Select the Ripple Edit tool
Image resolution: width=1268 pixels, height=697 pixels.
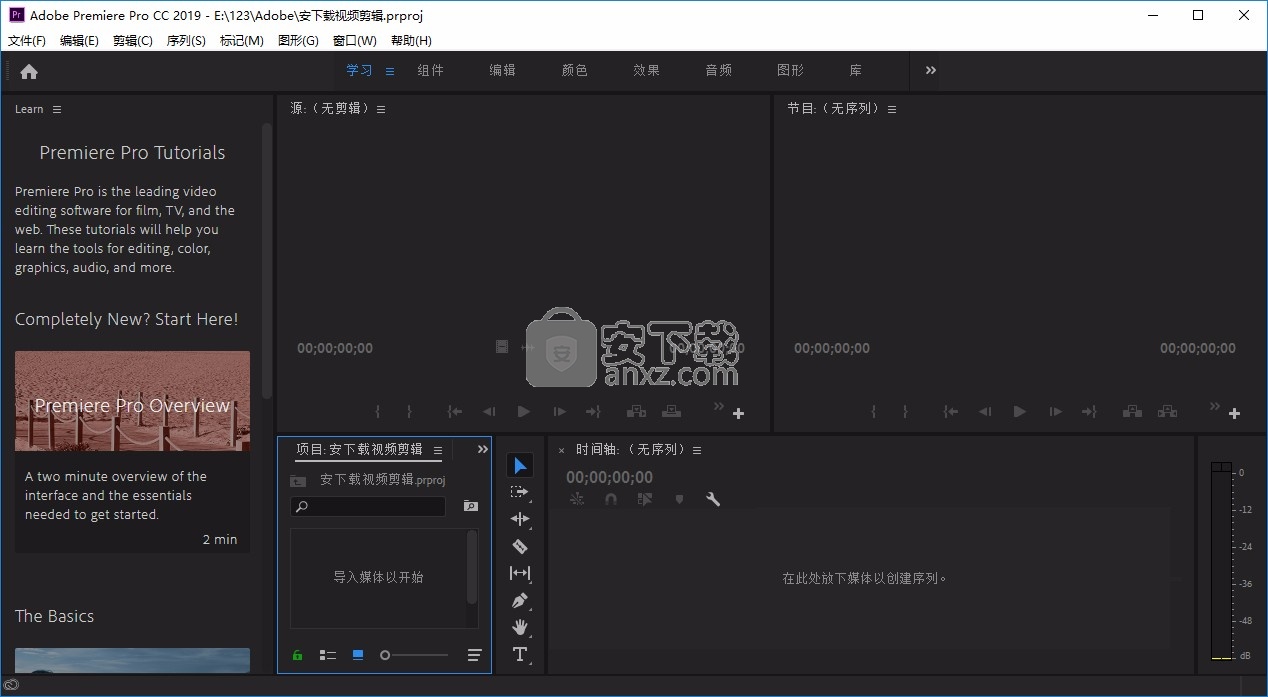click(x=520, y=519)
